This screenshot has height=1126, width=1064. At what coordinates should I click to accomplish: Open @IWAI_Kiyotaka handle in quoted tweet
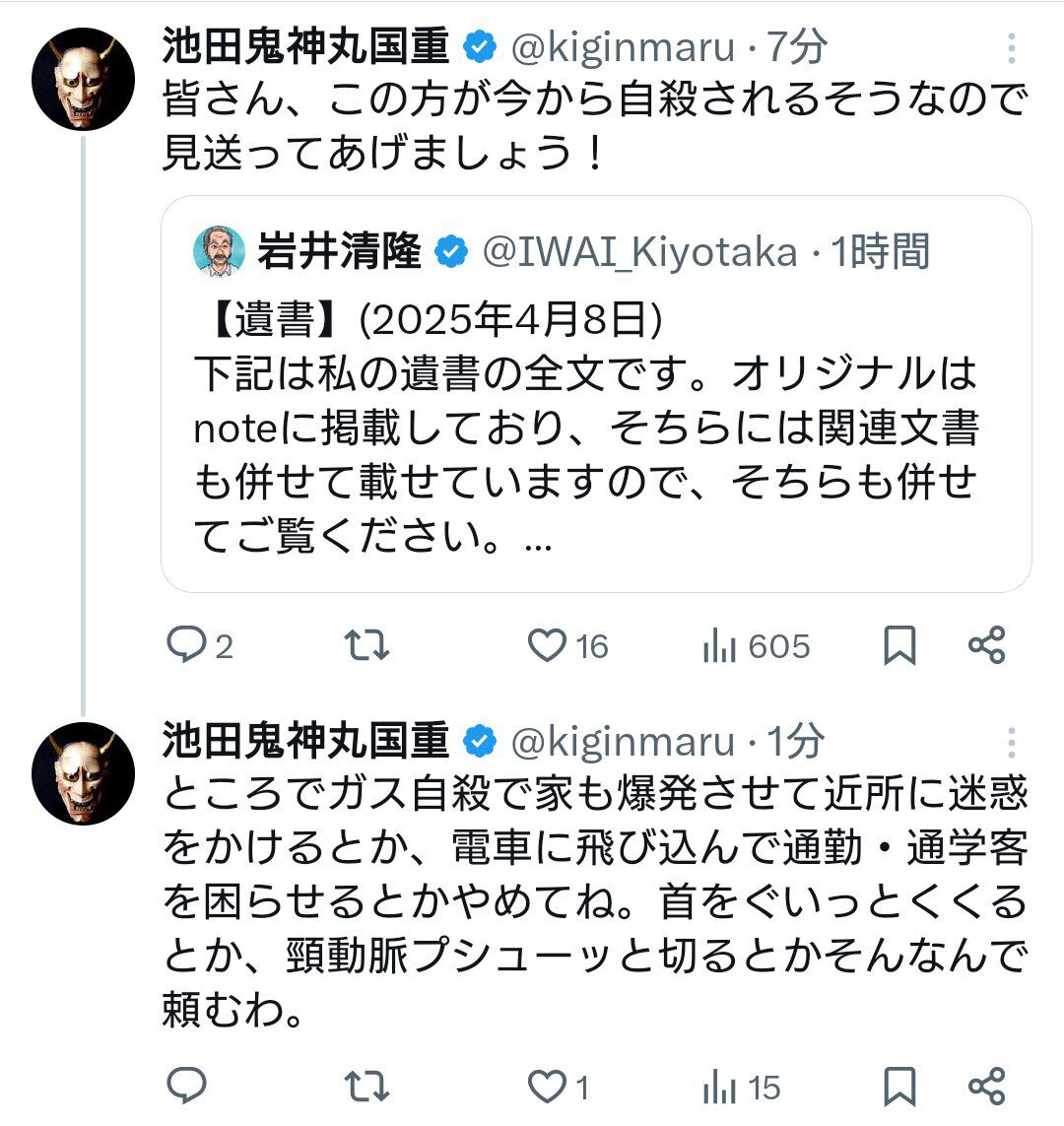pos(639,252)
